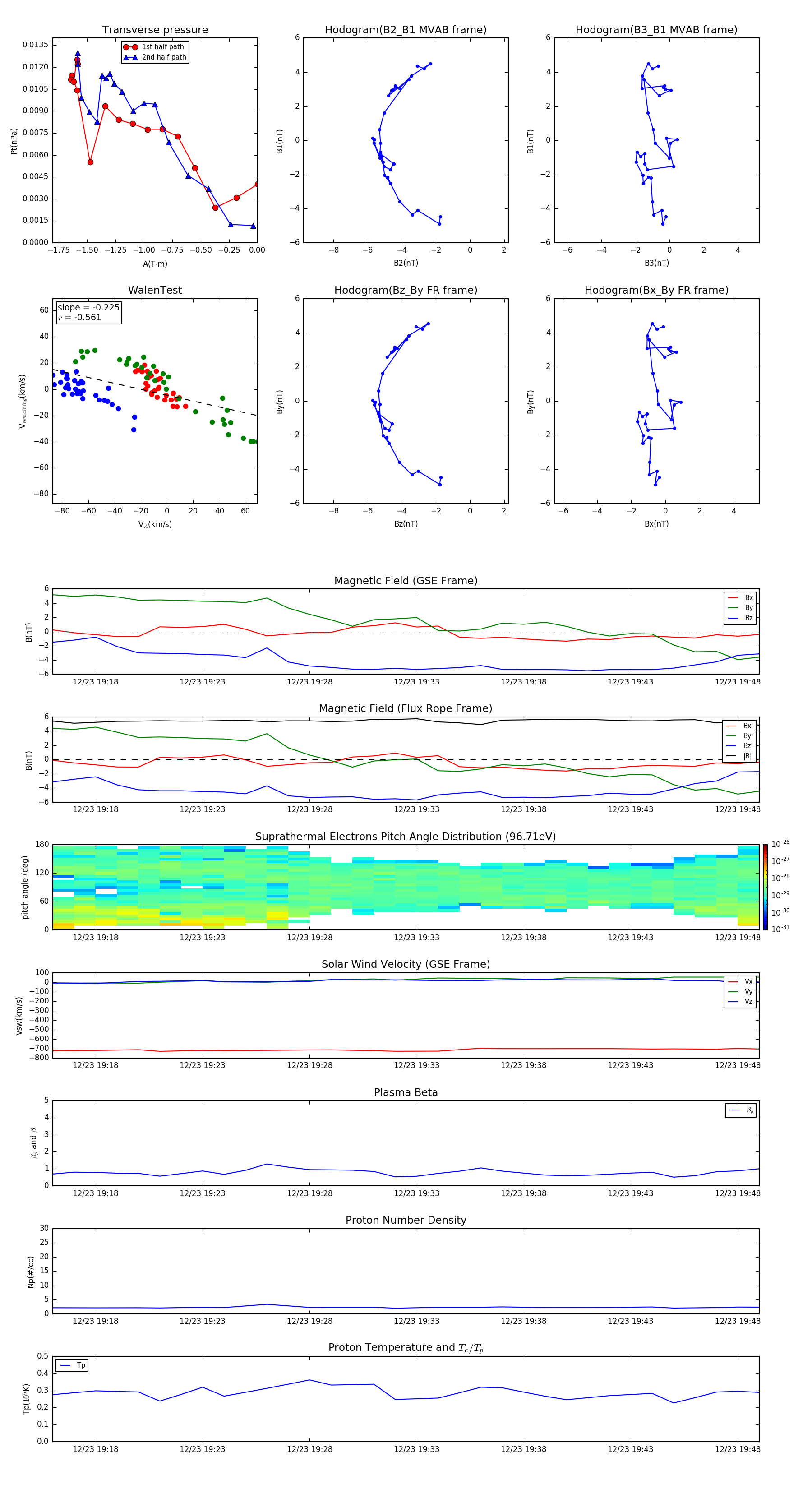Click the 'WalenTest' plot title
The width and height of the screenshot is (812, 1489).
tap(155, 290)
